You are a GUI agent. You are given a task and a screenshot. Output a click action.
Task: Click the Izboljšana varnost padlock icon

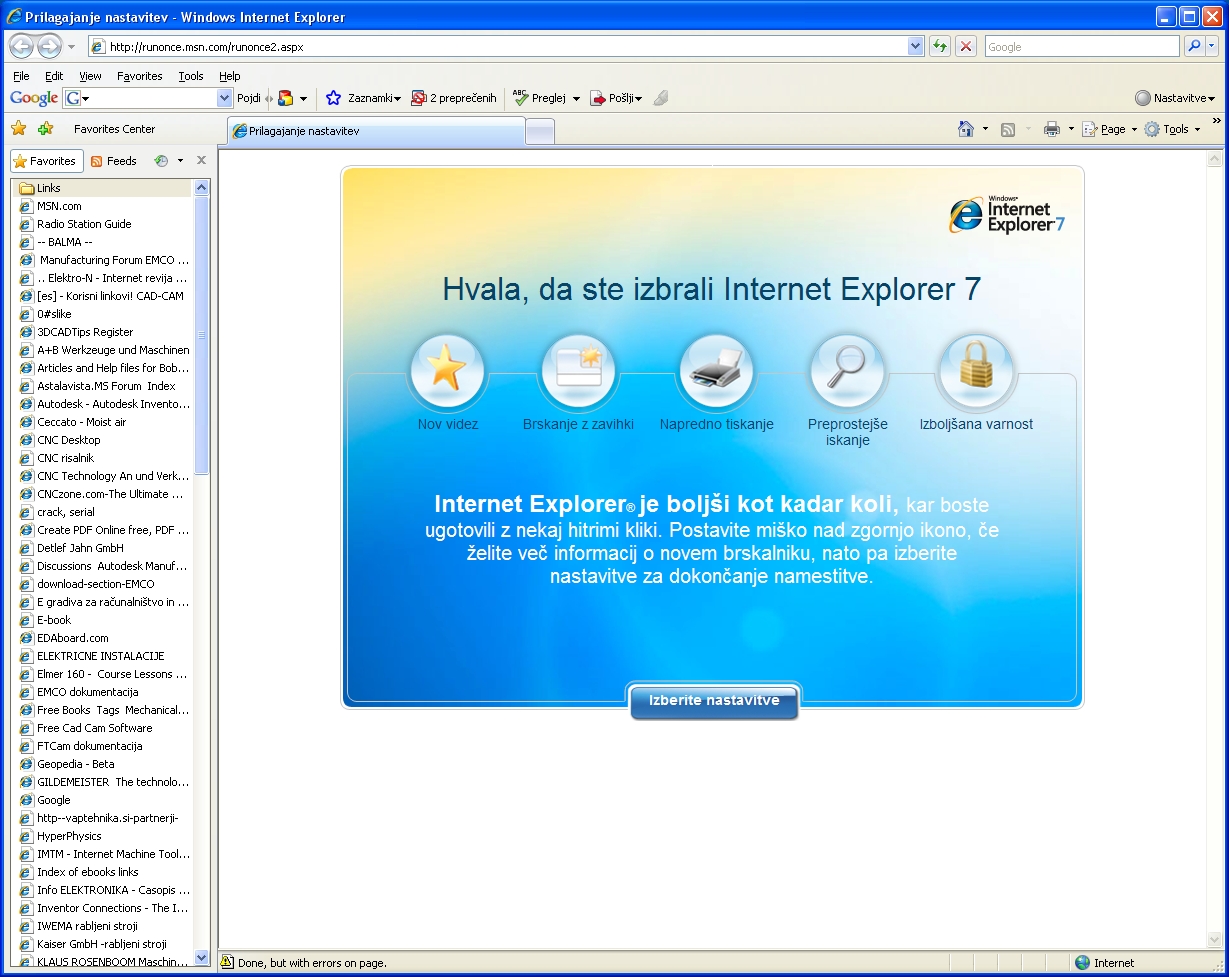click(976, 371)
